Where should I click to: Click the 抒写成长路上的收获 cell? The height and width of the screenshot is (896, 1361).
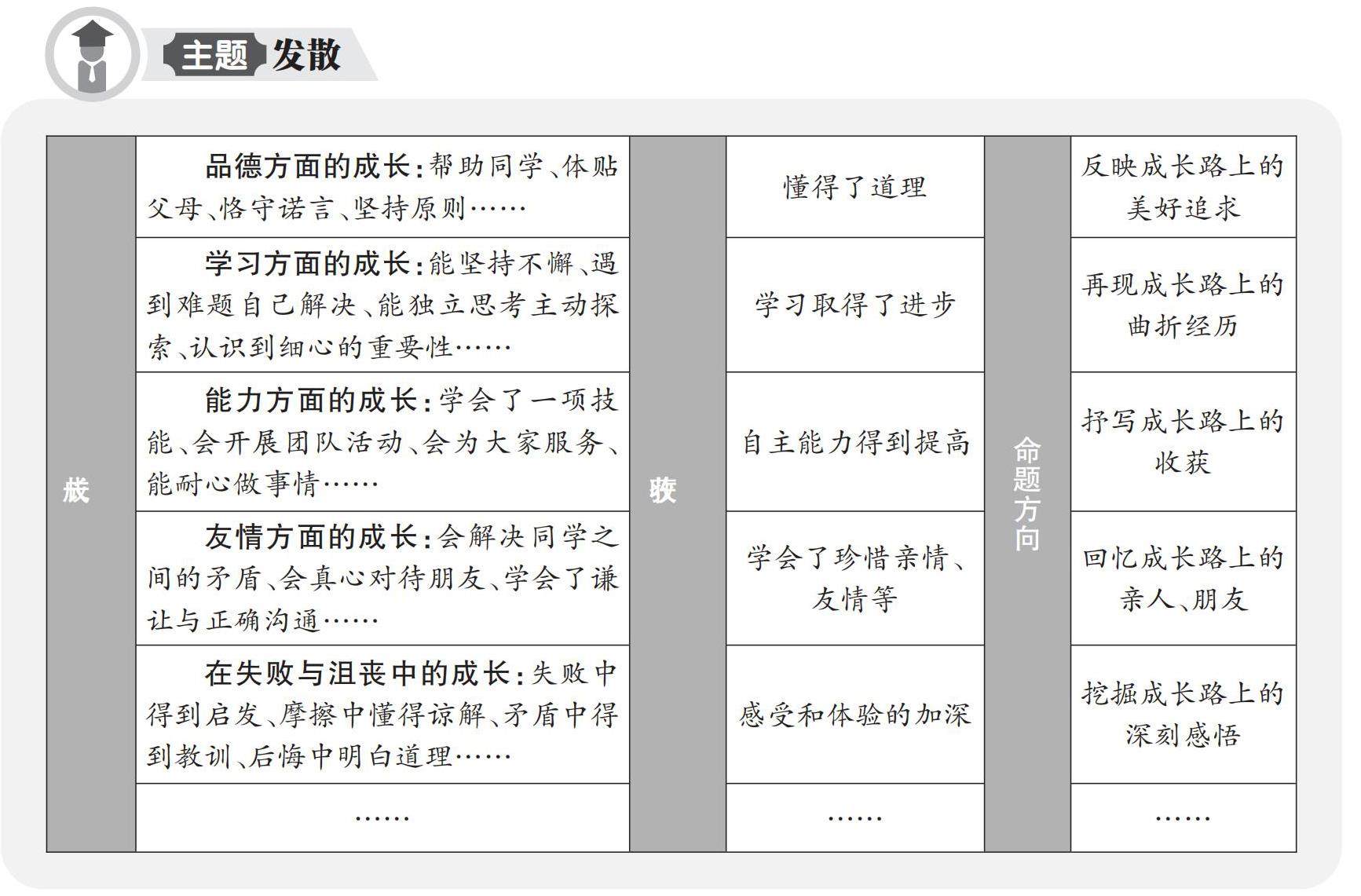pos(1184,442)
